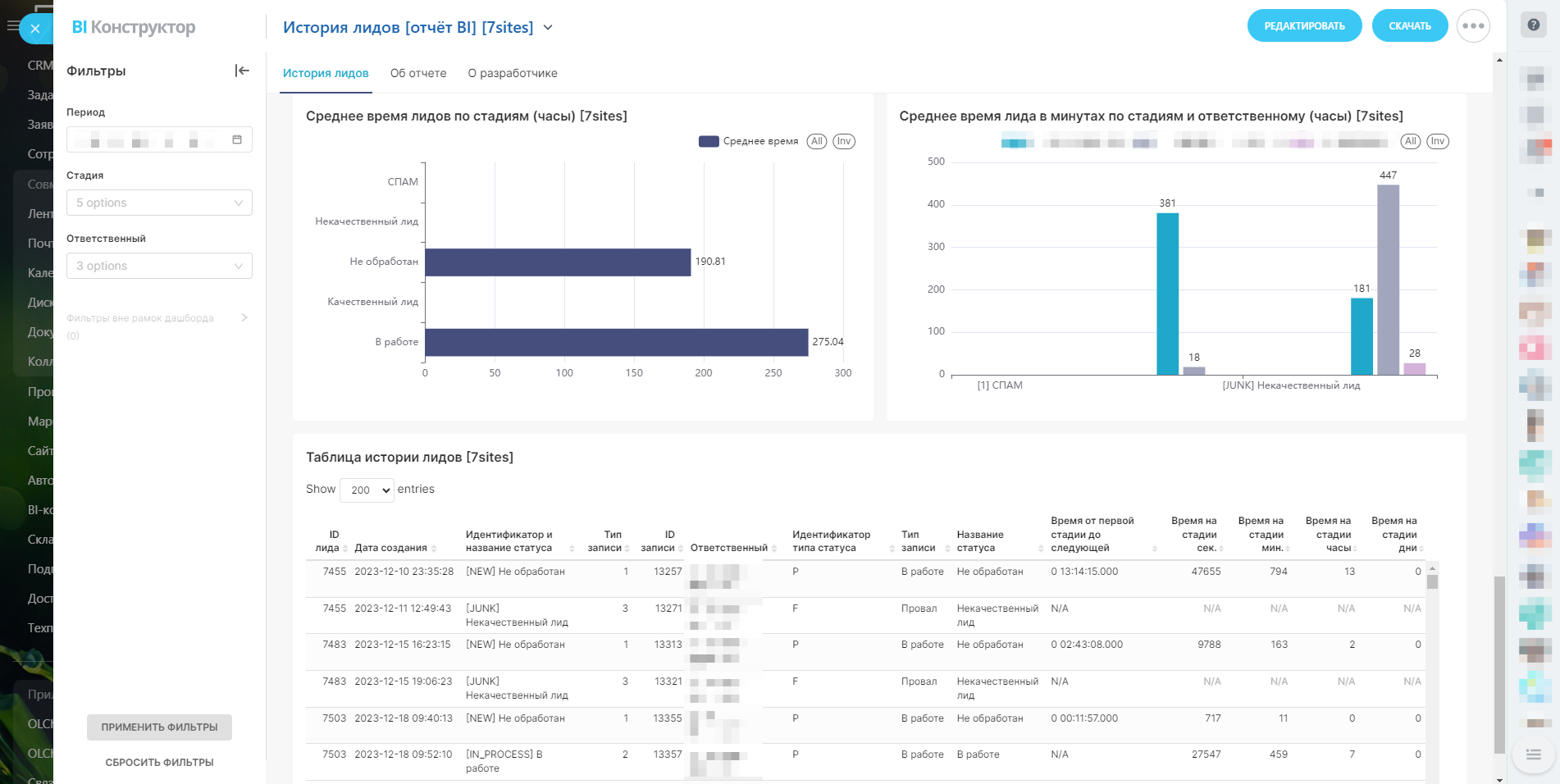Click the help question mark icon

[x=1533, y=25]
